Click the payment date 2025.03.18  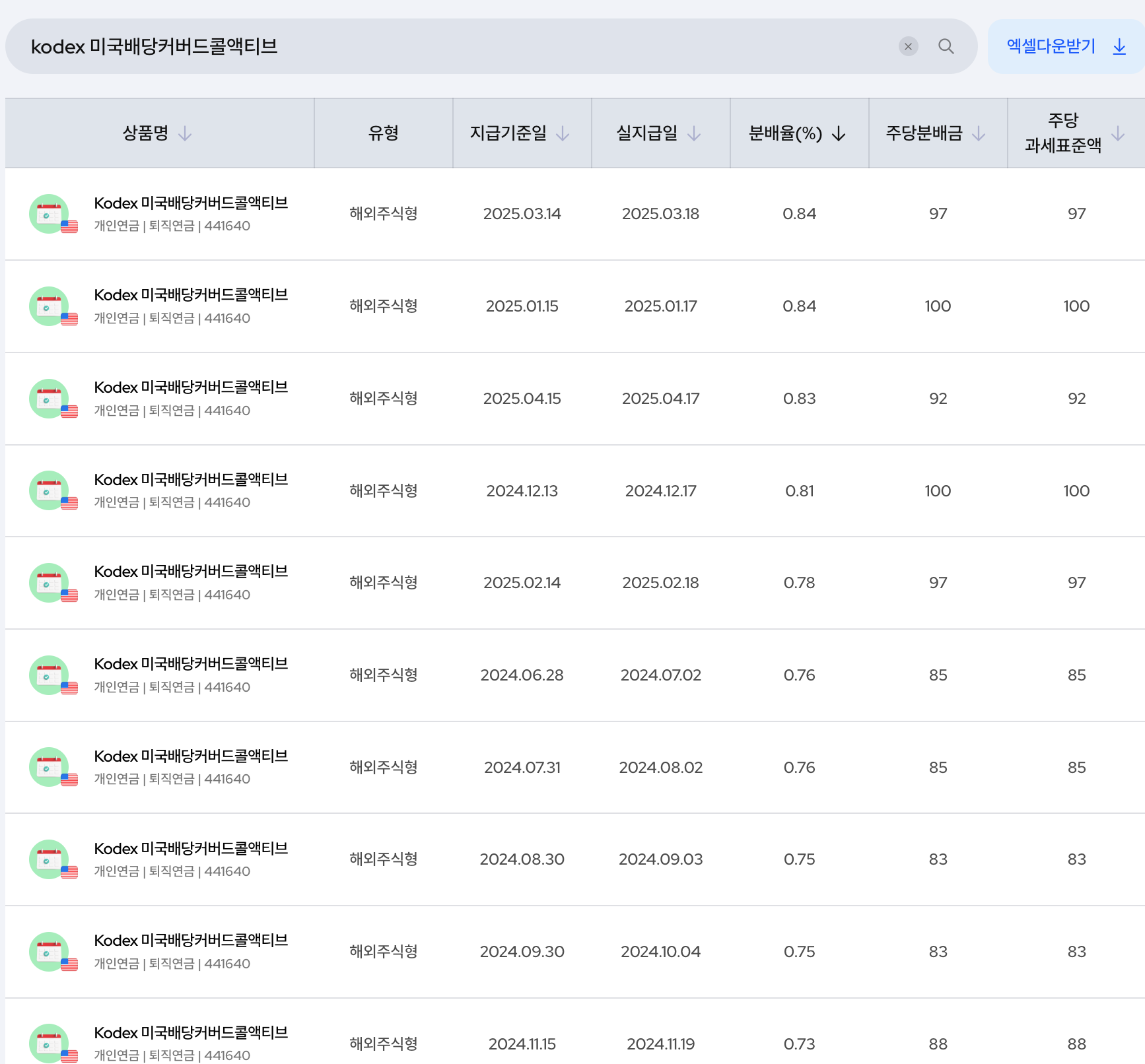[660, 214]
